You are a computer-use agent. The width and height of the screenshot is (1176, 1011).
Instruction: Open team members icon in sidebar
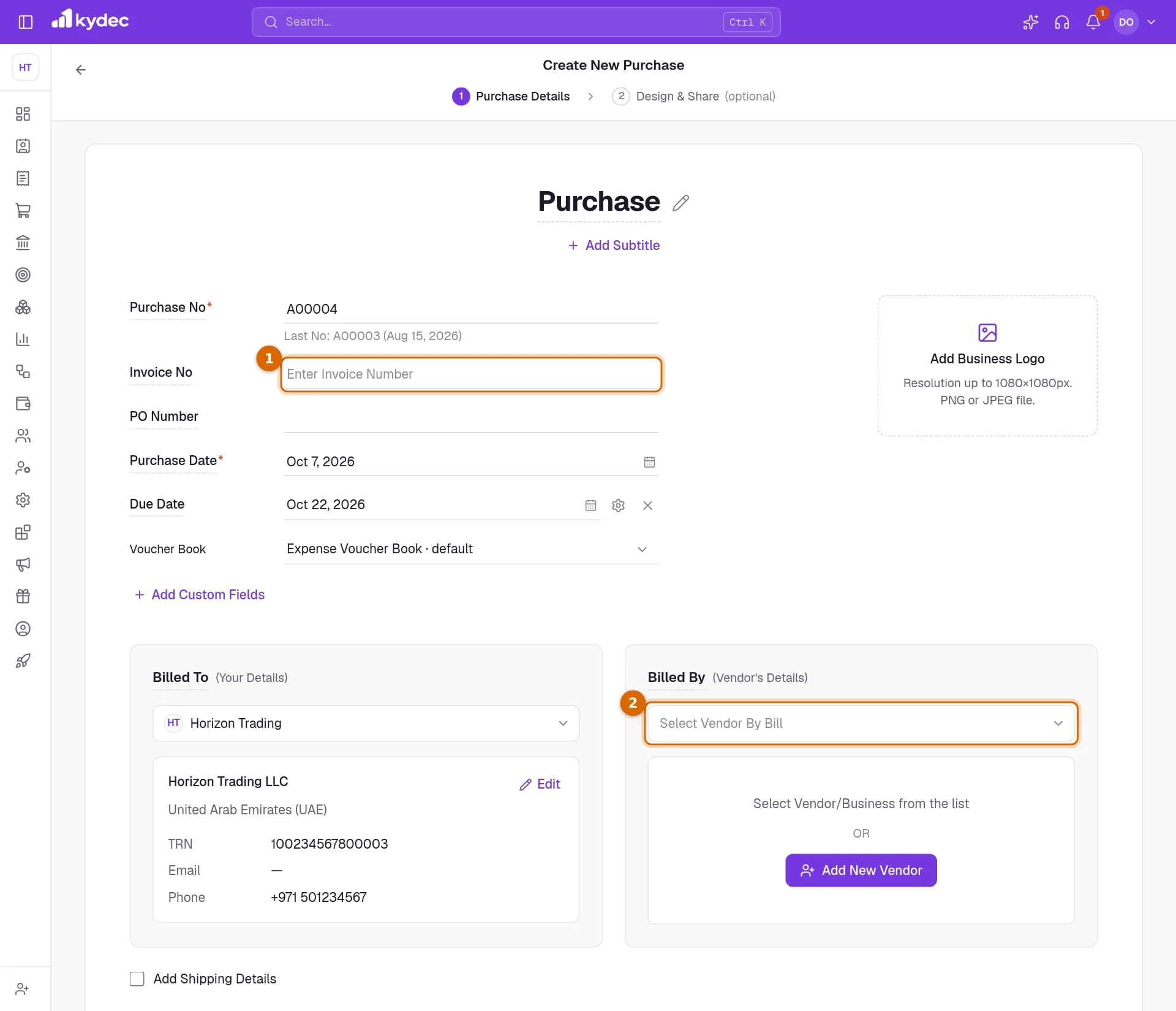click(23, 436)
